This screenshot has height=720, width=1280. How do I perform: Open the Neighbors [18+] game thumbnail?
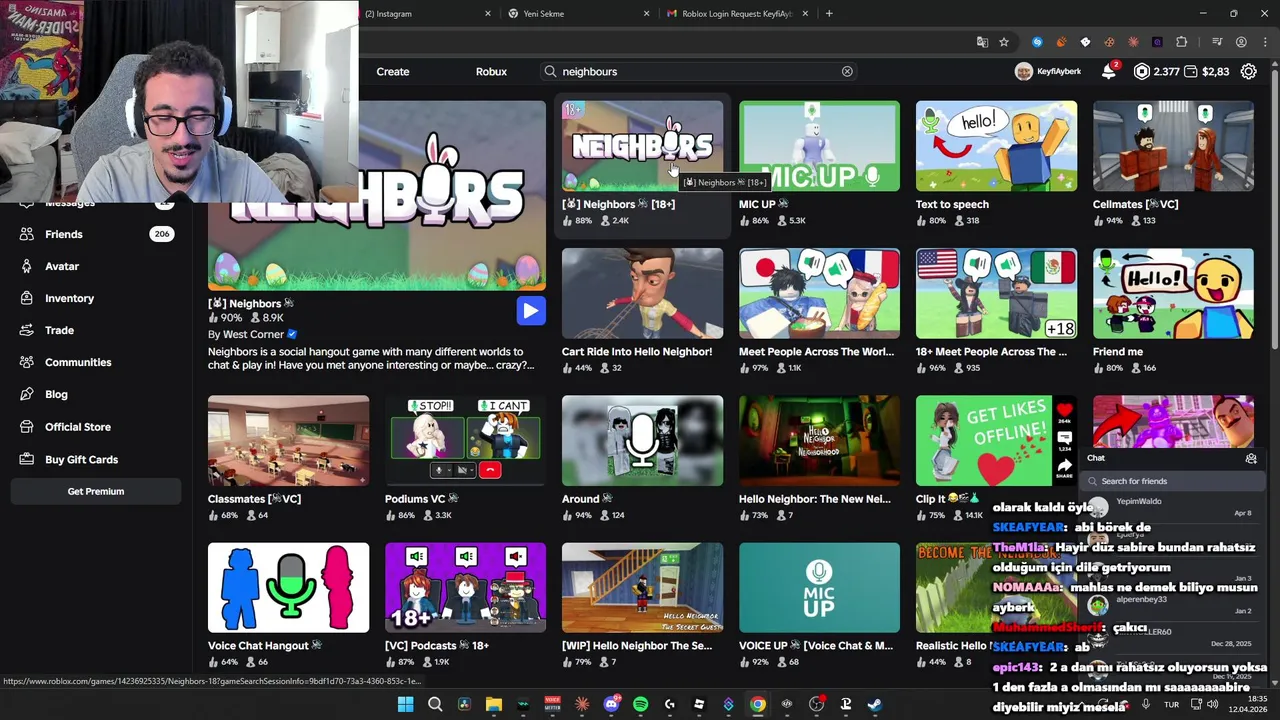pos(642,146)
